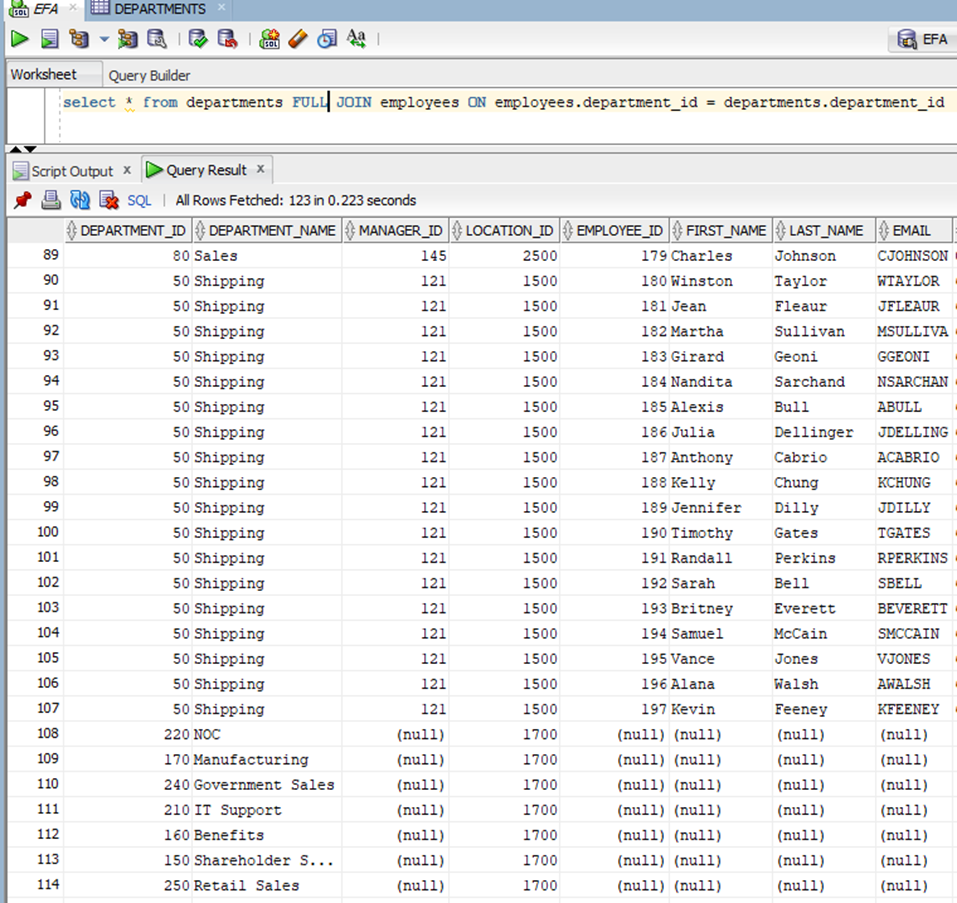Select the Worksheet tab
This screenshot has height=903, width=957.
(44, 74)
